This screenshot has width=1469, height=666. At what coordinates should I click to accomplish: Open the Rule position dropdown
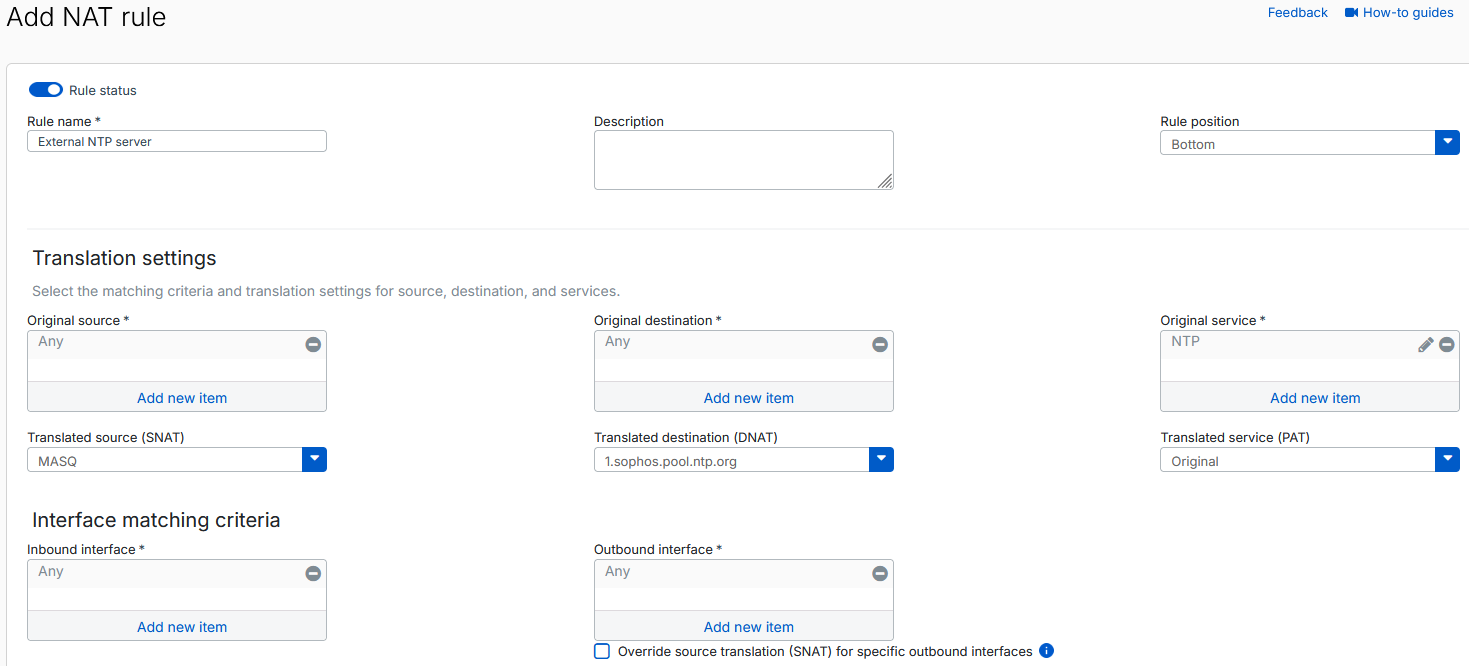[x=1447, y=142]
